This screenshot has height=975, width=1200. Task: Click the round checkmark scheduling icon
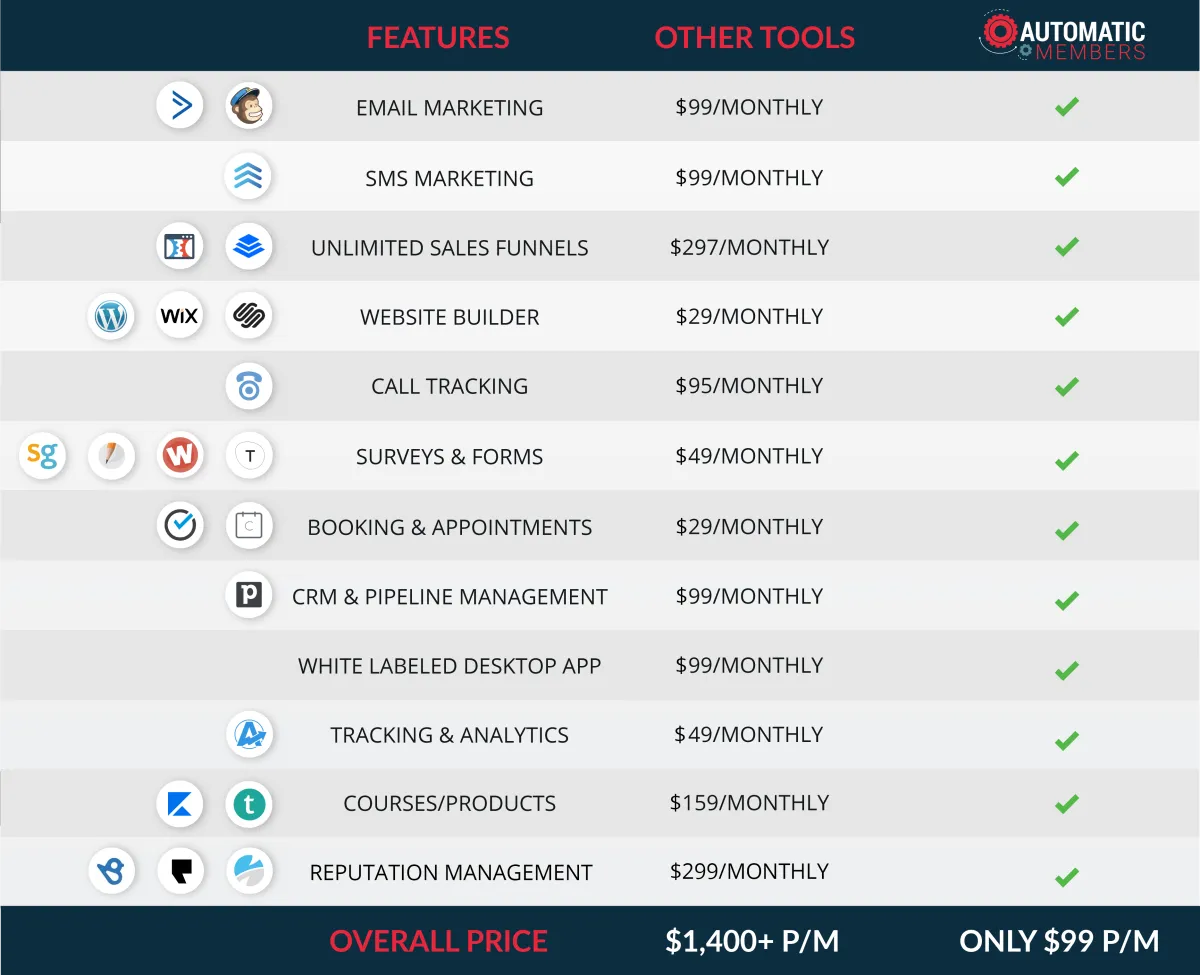(180, 525)
